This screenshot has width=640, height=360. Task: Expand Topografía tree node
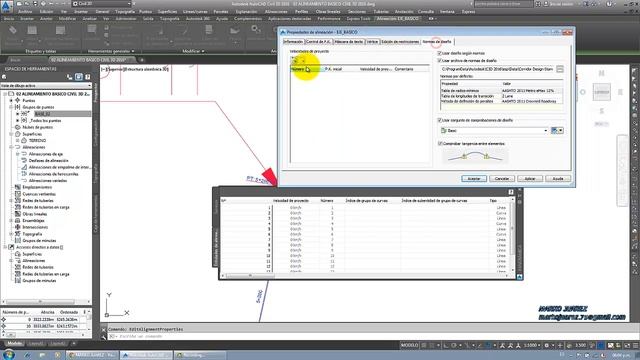point(11,234)
